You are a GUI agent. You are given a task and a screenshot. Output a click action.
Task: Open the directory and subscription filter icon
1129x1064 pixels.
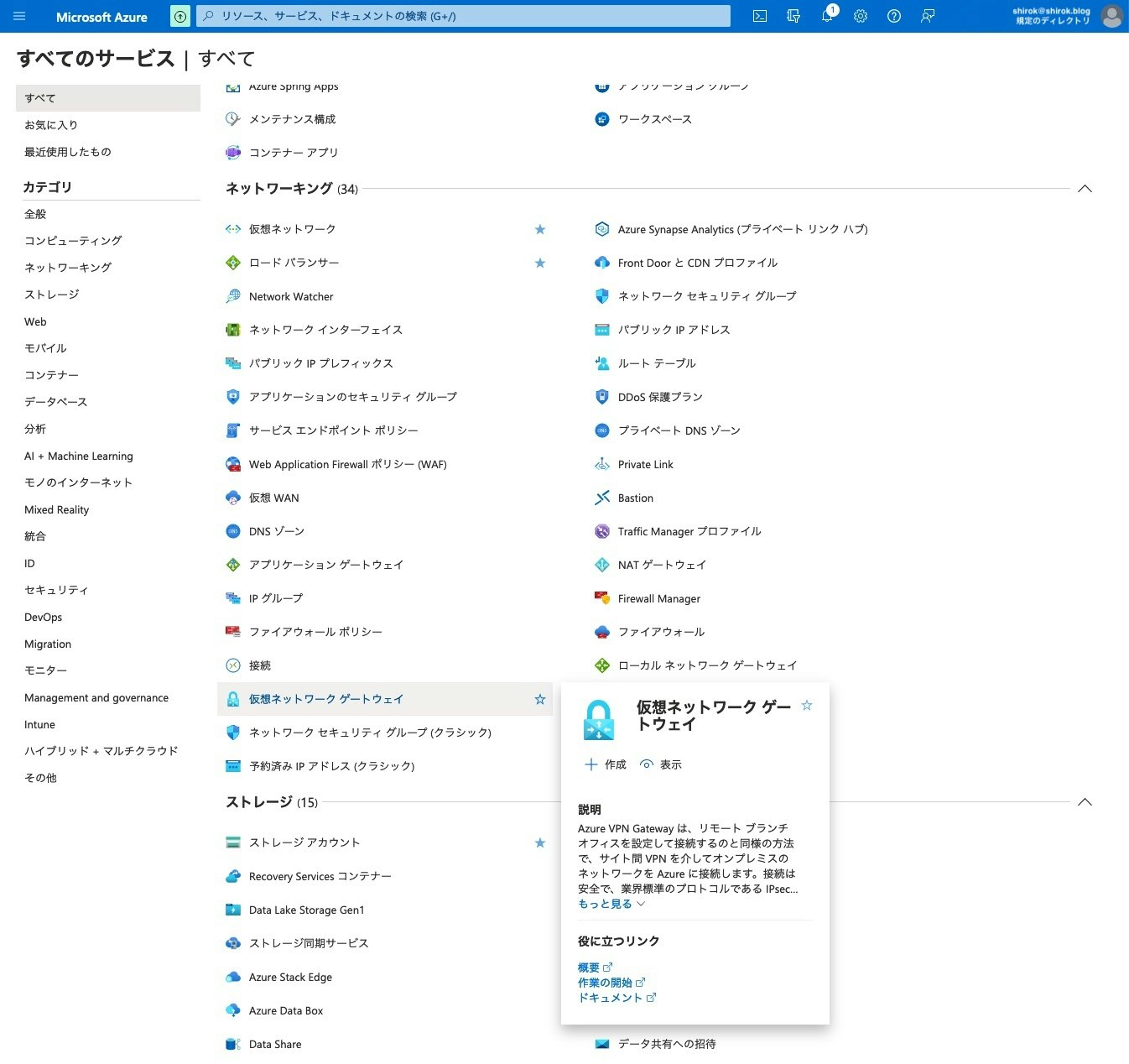(x=793, y=16)
